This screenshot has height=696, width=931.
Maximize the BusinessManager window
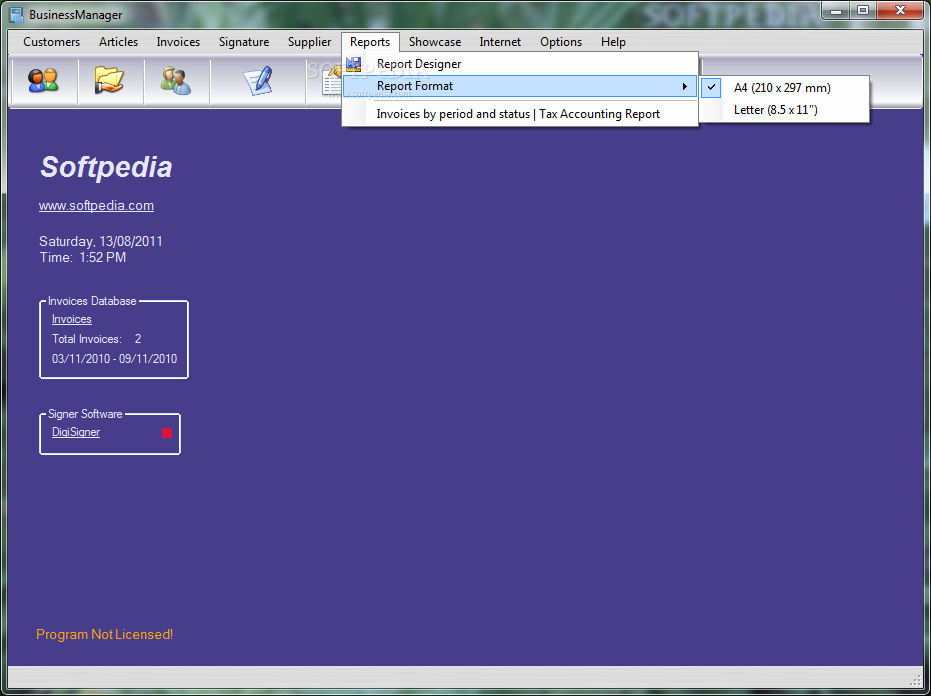863,10
